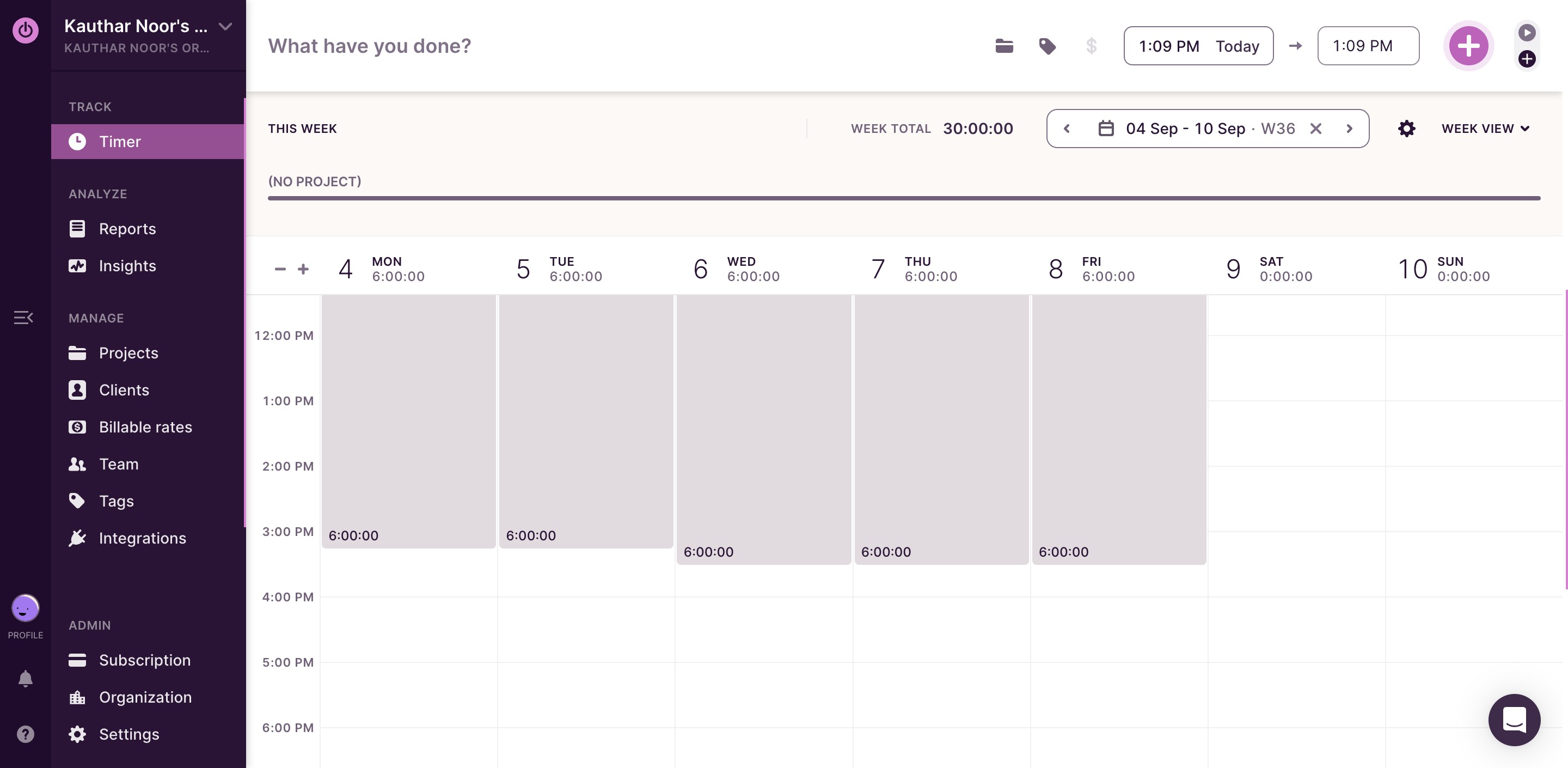The width and height of the screenshot is (1568, 768).
Task: Collapse the sidebar navigation icon
Action: [x=23, y=318]
